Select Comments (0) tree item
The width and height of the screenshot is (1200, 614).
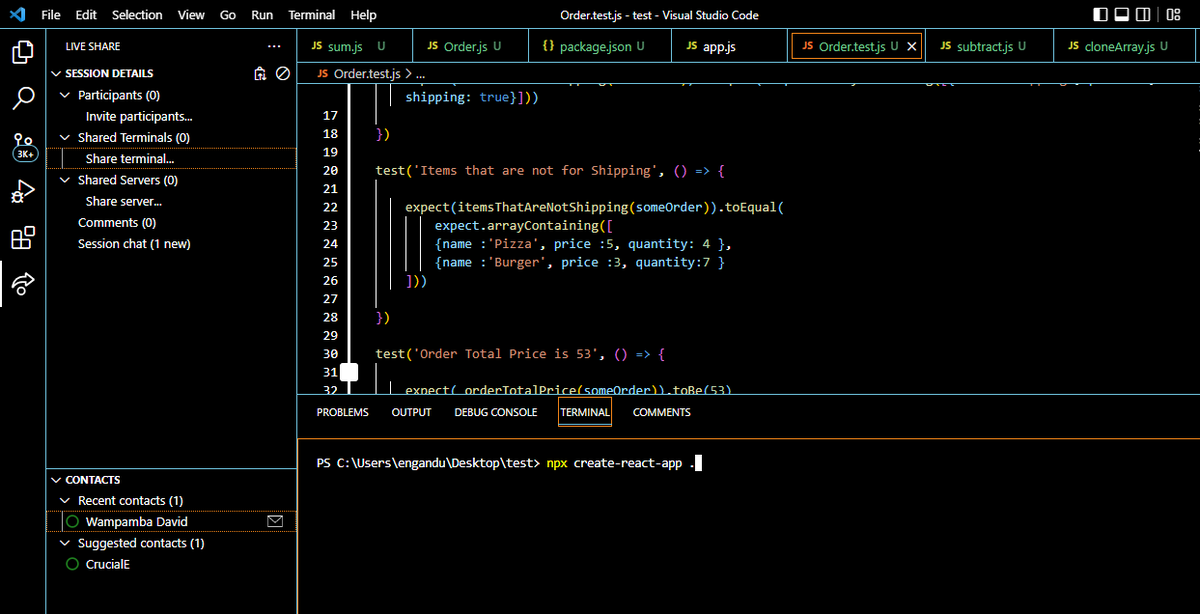point(117,223)
